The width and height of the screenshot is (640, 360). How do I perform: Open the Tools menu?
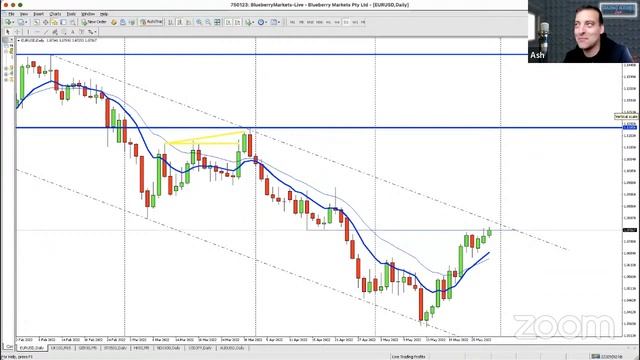click(71, 14)
